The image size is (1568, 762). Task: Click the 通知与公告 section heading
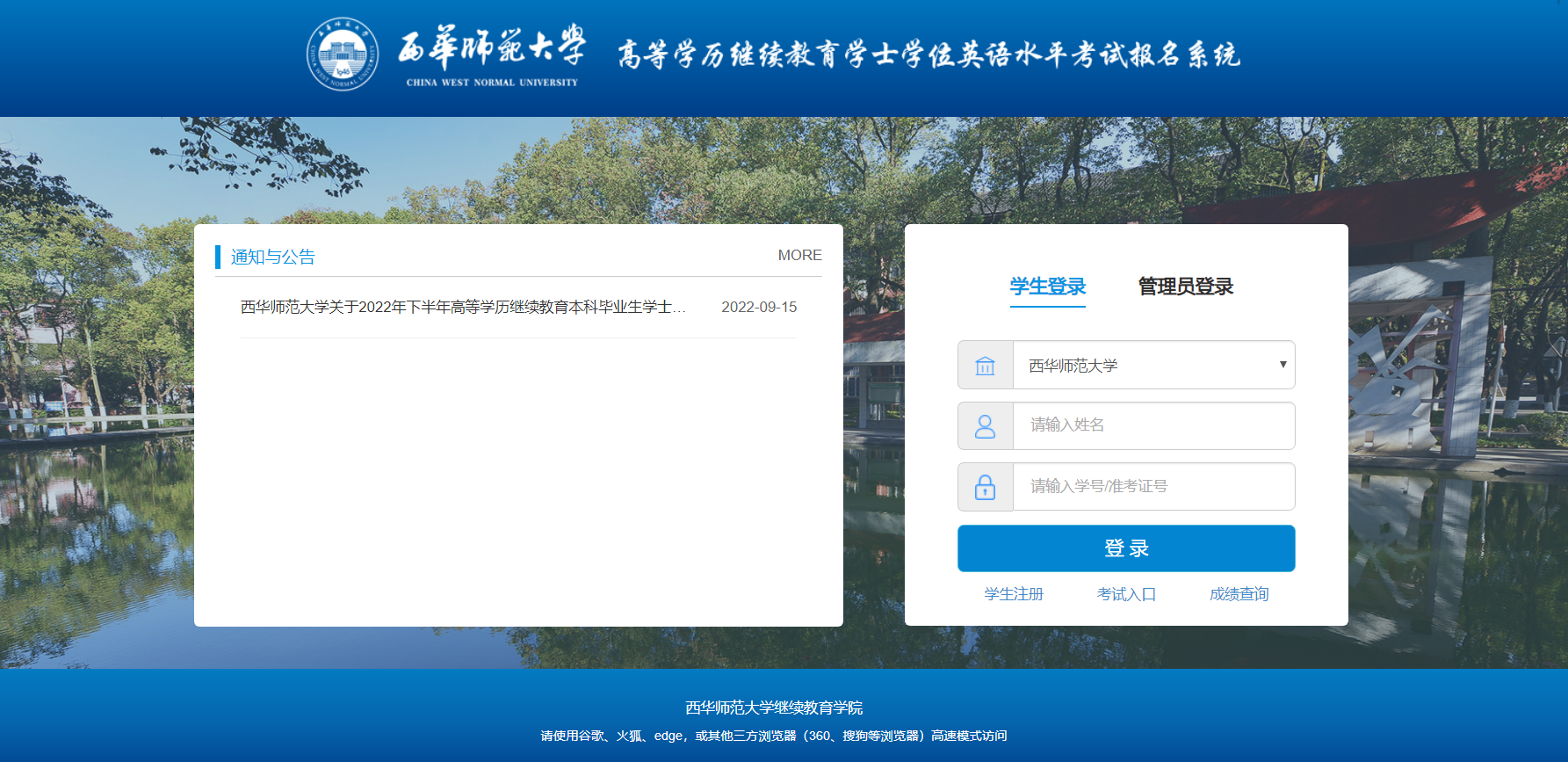tap(272, 257)
